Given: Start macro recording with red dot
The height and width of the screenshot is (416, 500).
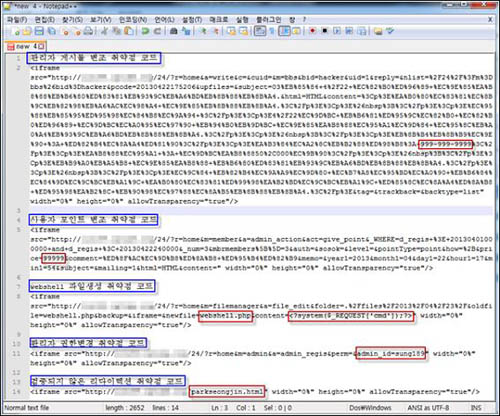Looking at the screenshot, I should click(312, 31).
